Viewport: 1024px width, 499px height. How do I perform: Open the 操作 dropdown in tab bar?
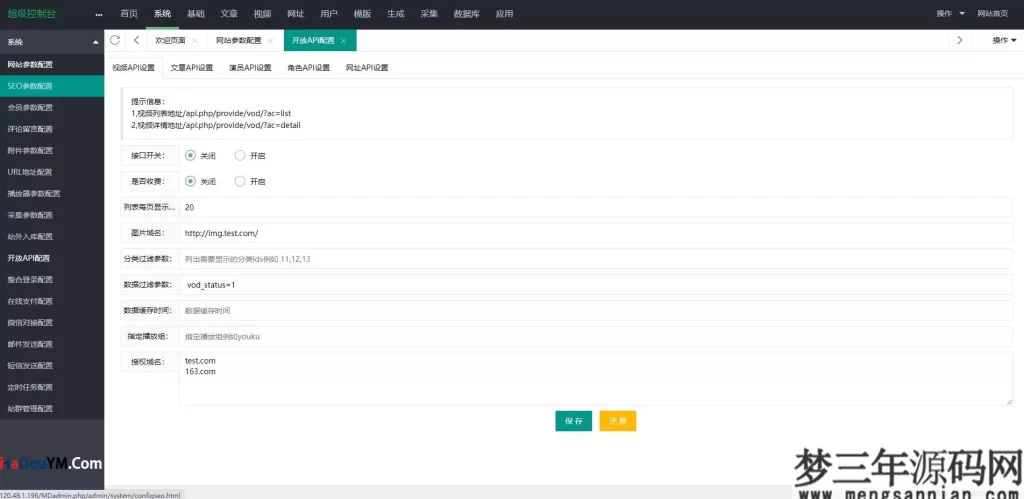[x=1003, y=40]
